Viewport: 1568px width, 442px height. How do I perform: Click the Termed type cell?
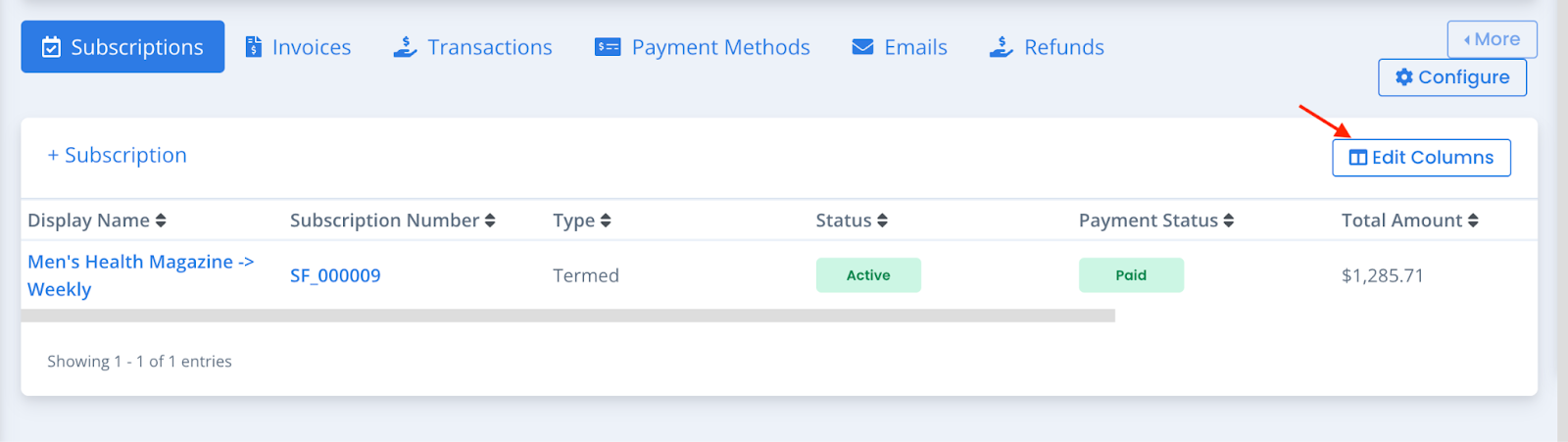point(586,276)
